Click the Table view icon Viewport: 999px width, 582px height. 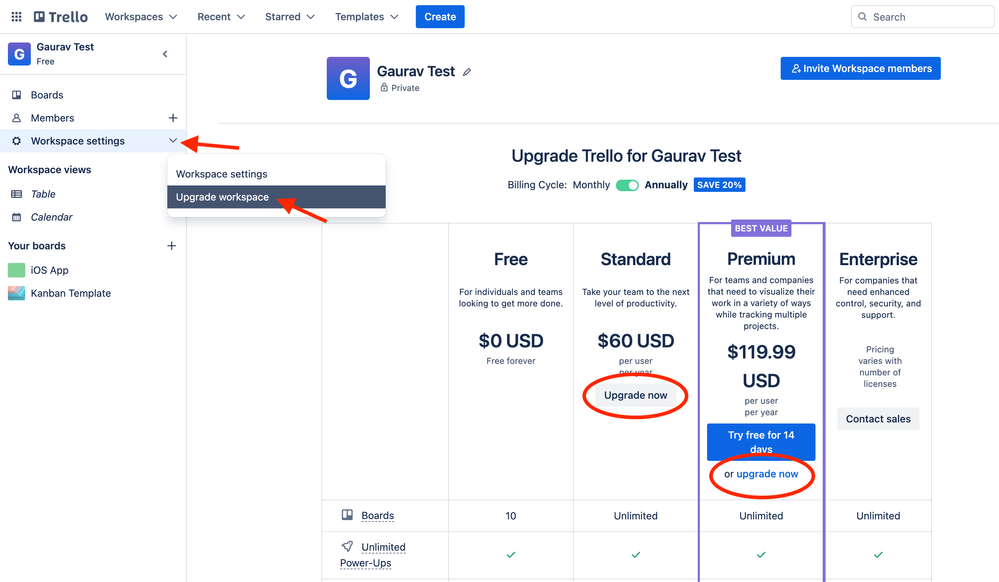pos(17,194)
